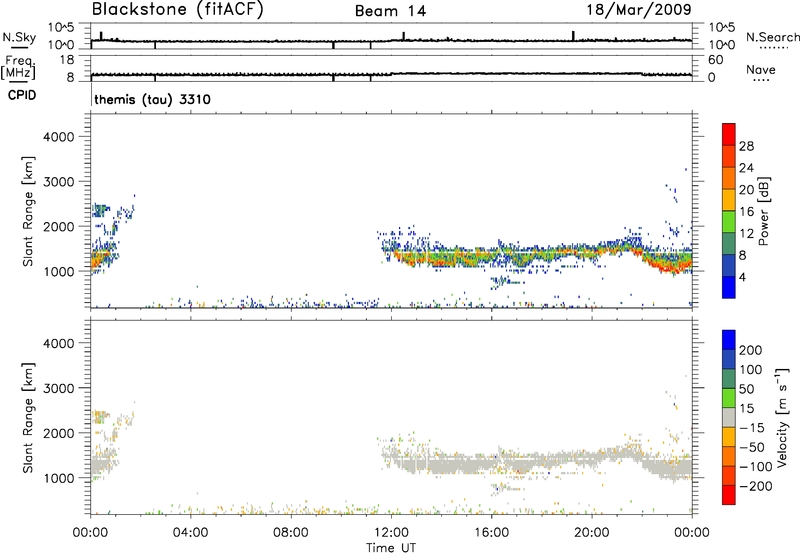Click the '3000' tick in power panel
800x554 pixels.
click(x=59, y=182)
